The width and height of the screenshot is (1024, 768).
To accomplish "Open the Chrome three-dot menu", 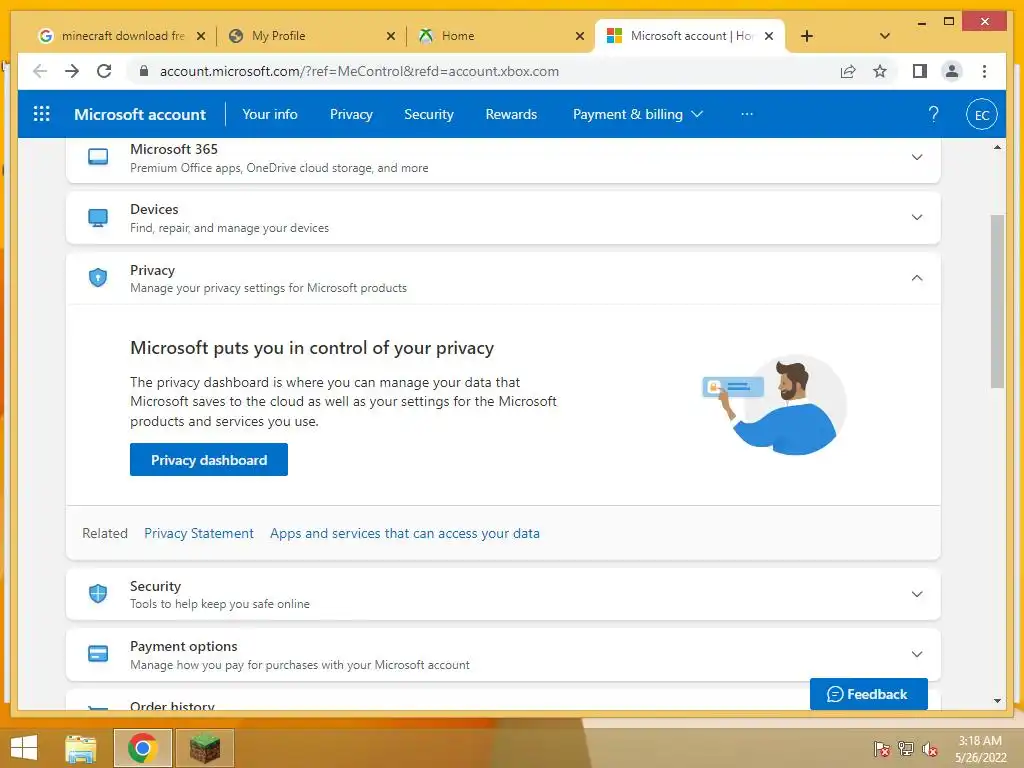I will [984, 71].
